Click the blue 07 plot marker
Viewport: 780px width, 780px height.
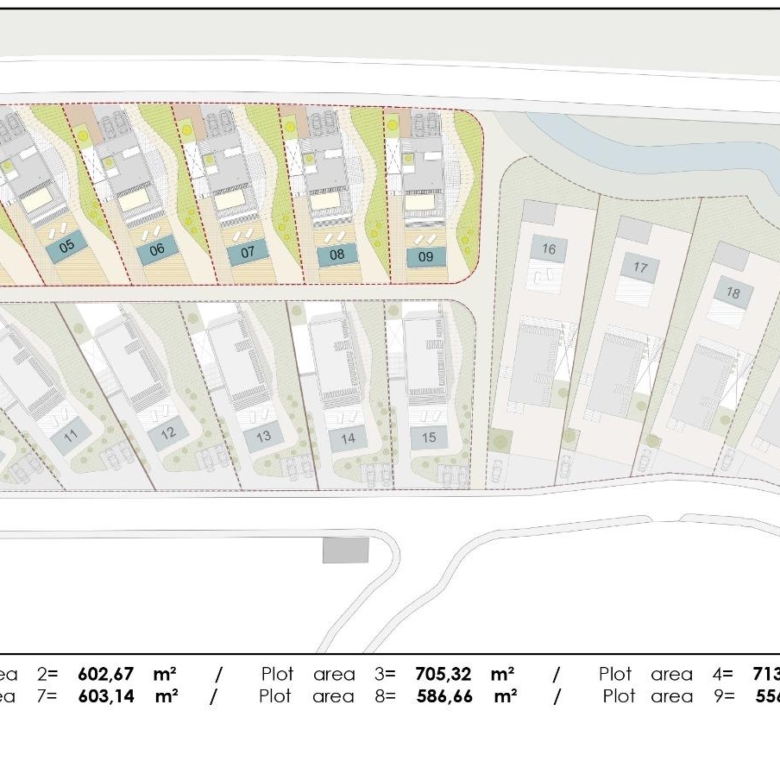(247, 252)
